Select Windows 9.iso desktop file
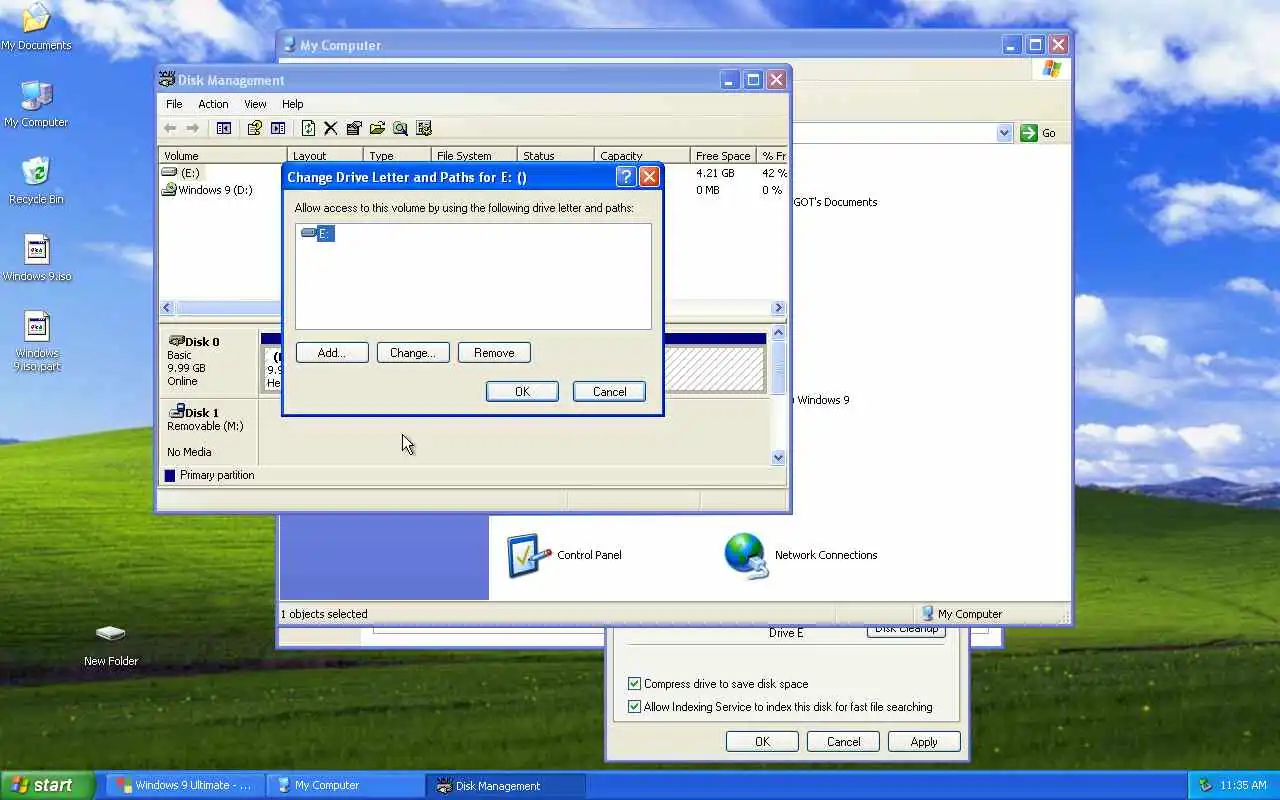This screenshot has width=1280, height=800. coord(37,258)
